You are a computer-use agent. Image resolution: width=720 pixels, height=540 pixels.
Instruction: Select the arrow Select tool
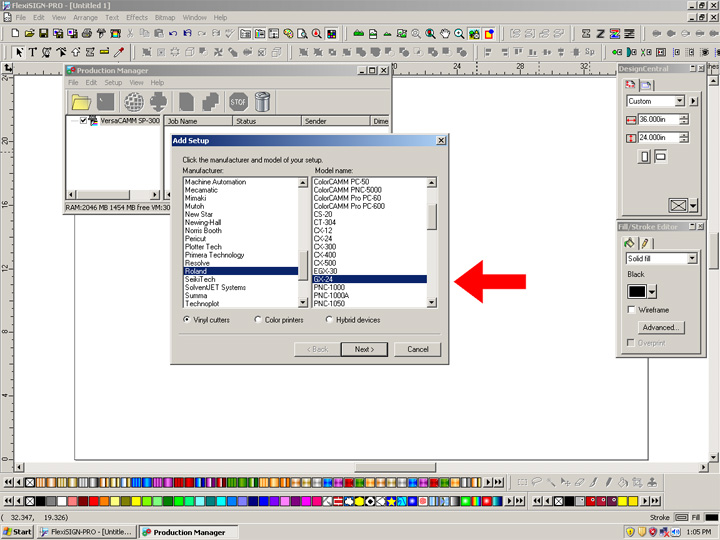19,52
